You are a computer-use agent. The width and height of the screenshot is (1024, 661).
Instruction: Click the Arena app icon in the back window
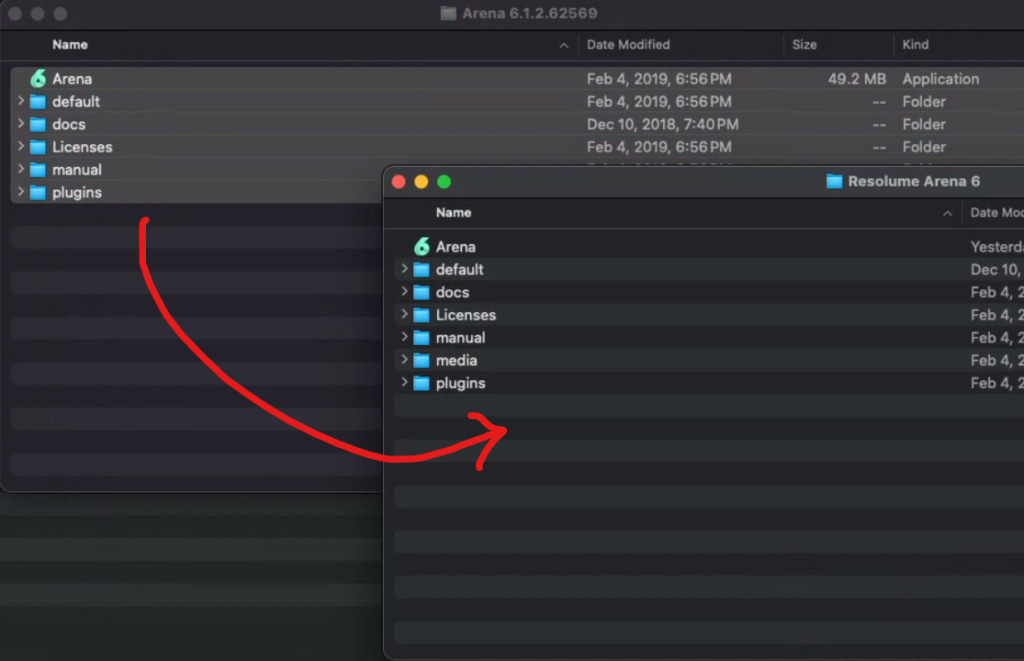click(38, 79)
